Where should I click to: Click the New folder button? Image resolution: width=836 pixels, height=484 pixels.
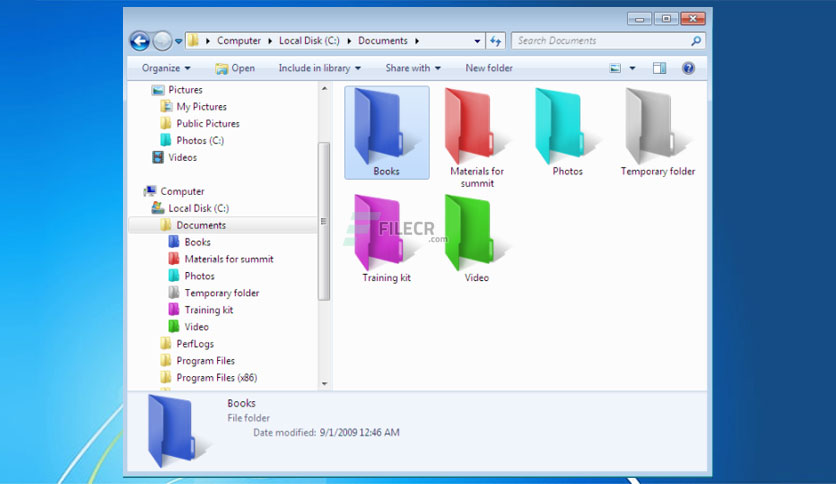point(489,68)
